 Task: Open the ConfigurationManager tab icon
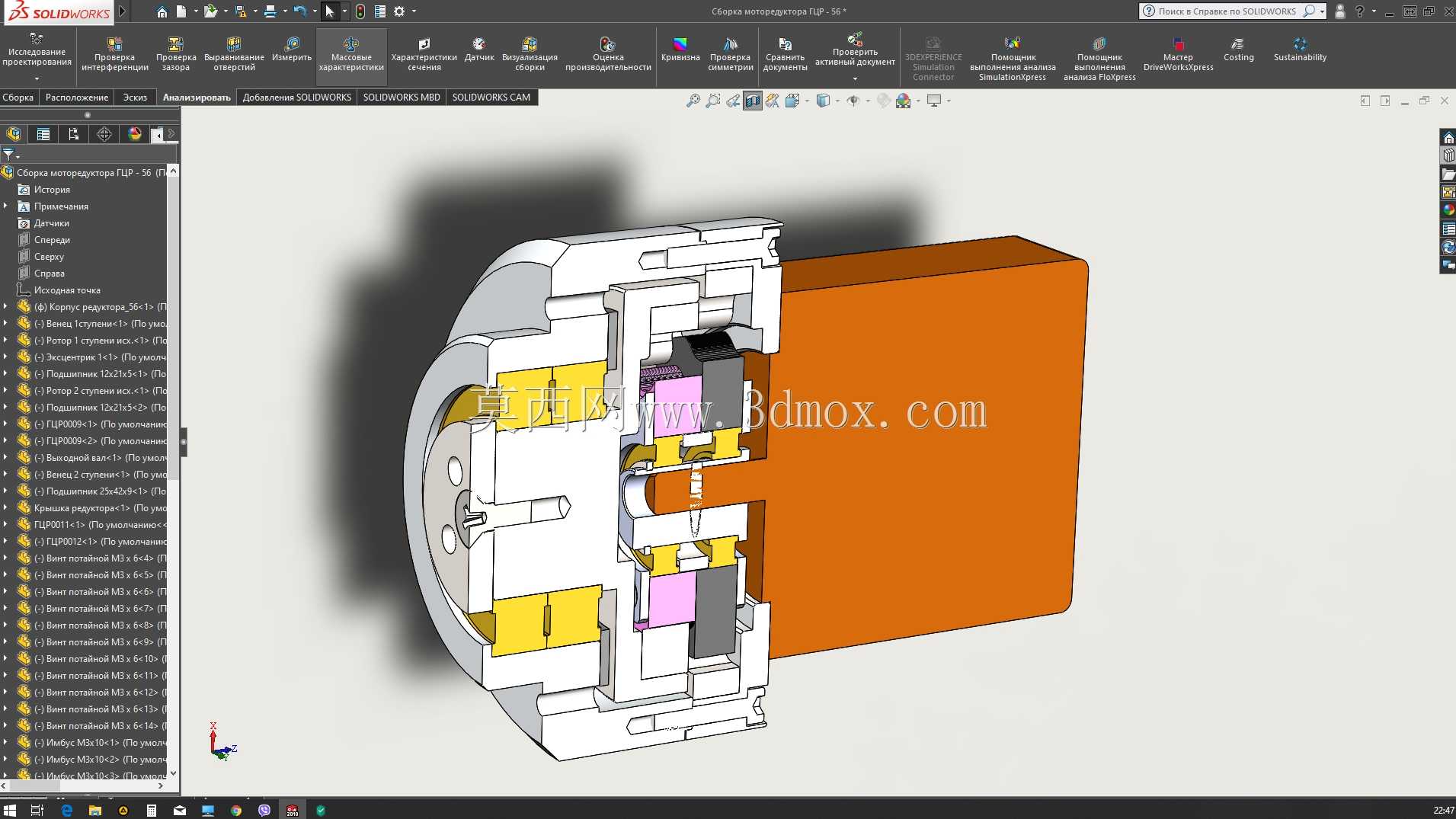click(74, 134)
